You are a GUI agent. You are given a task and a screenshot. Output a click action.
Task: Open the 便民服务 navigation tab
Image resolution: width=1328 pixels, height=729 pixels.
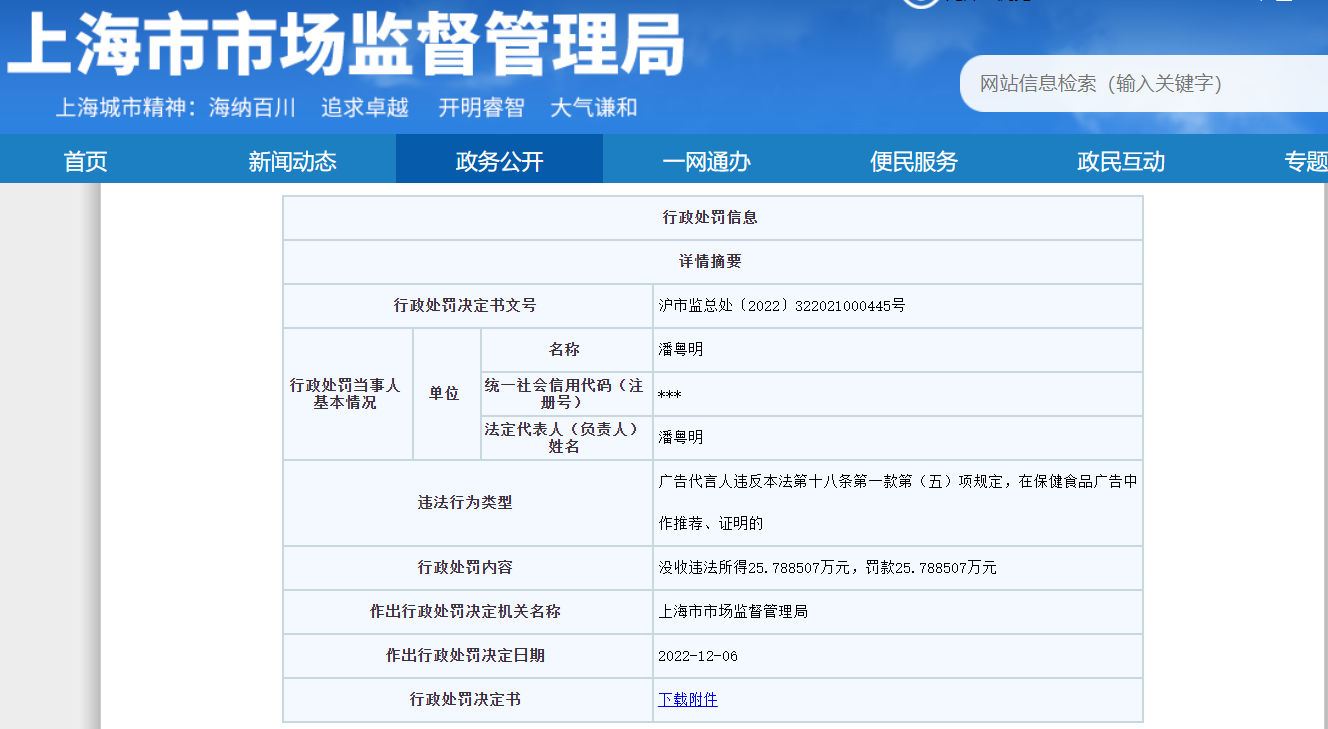(914, 161)
